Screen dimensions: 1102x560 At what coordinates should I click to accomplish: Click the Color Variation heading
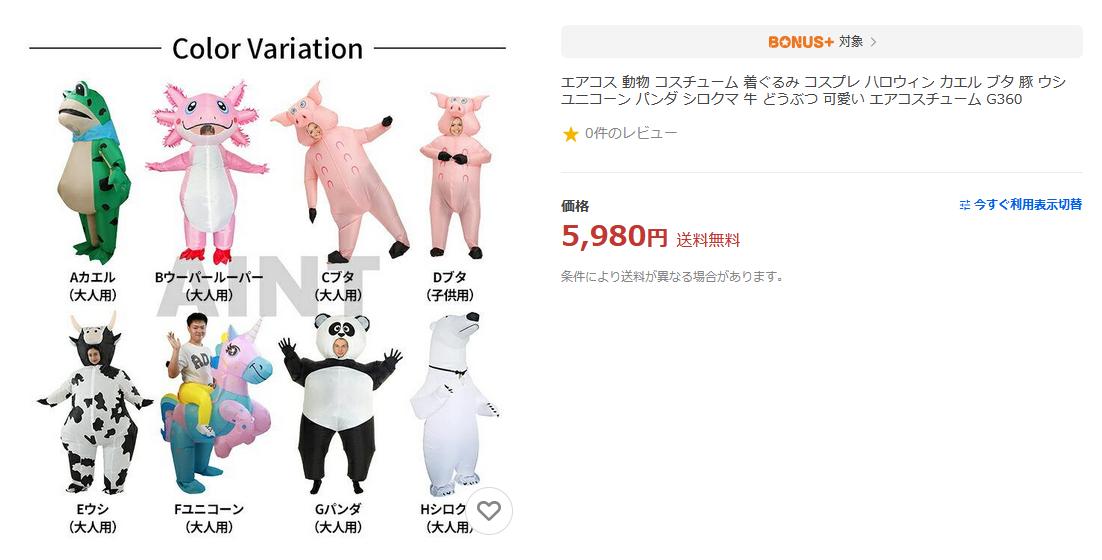(x=267, y=48)
